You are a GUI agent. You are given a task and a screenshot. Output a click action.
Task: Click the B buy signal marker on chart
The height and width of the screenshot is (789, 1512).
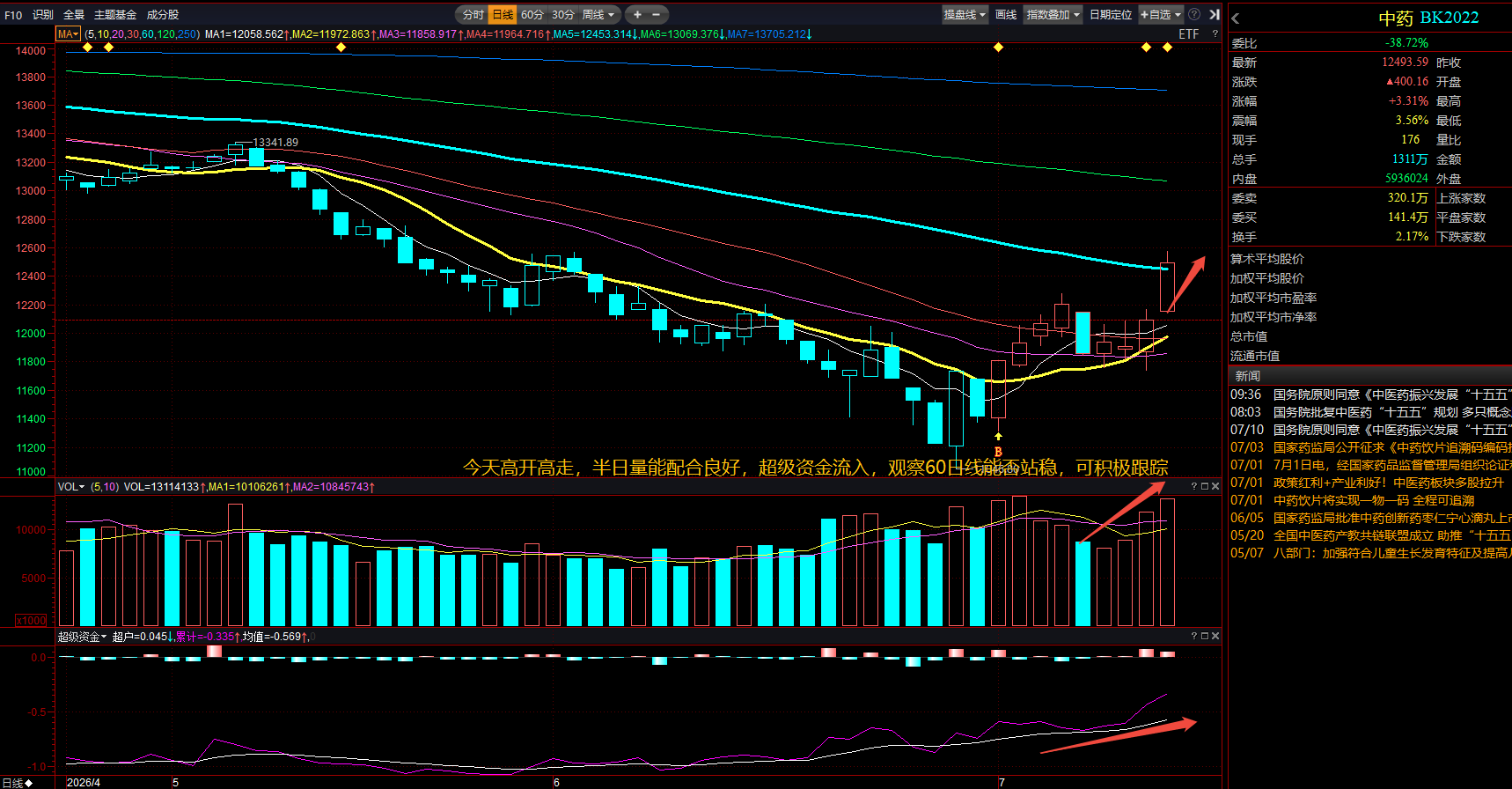998,451
